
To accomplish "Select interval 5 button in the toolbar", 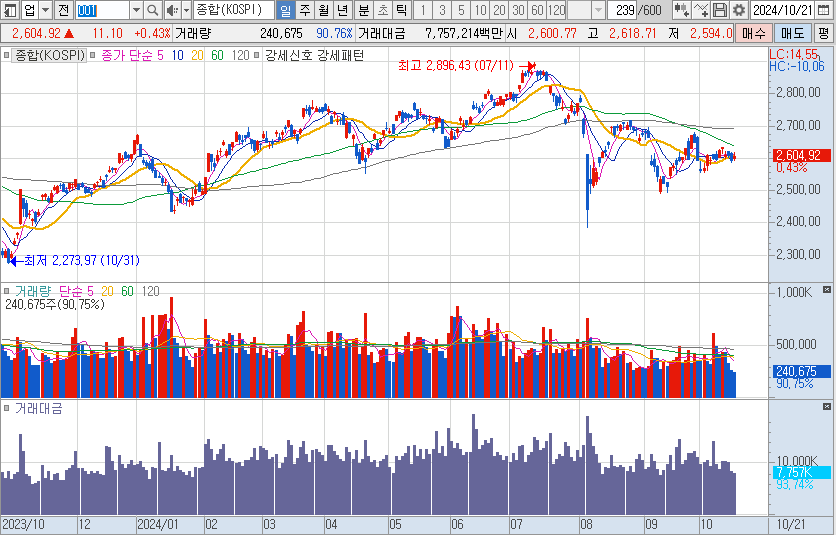I will (x=461, y=10).
